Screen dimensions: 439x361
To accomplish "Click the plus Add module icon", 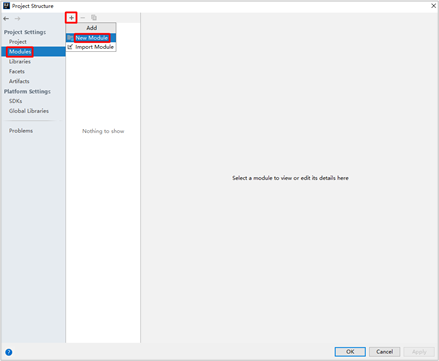I will [x=71, y=18].
